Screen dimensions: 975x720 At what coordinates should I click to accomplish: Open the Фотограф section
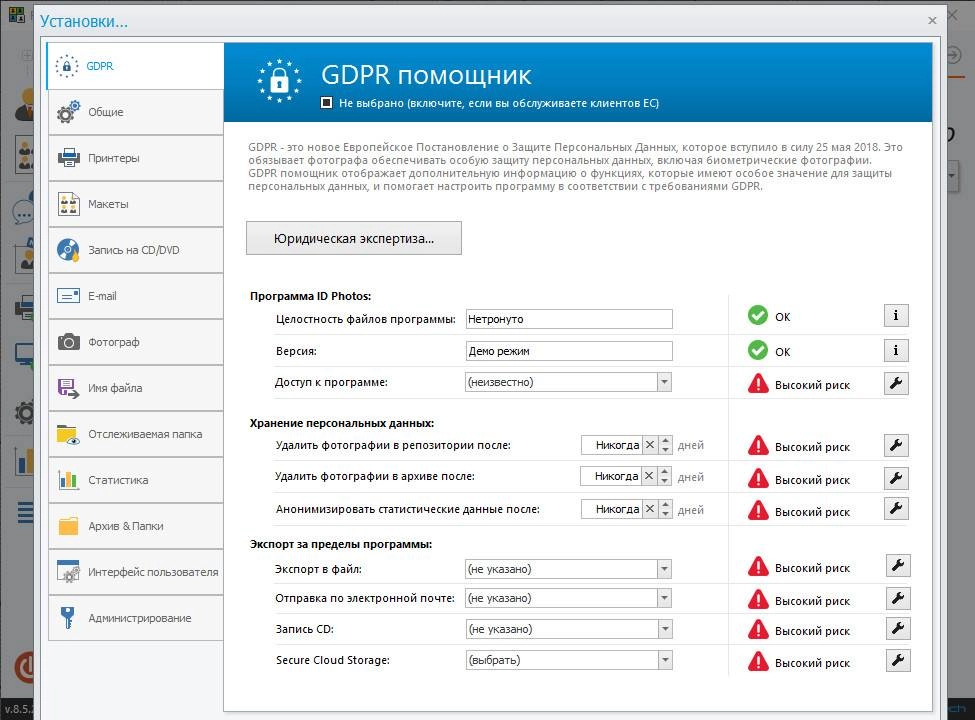pyautogui.click(x=136, y=342)
